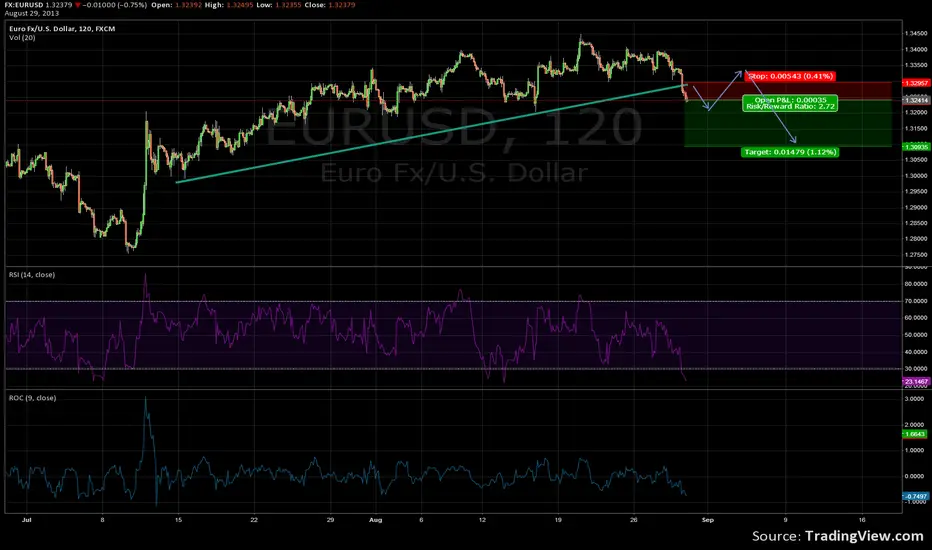Click the August 29, 2013 date
The image size is (932, 550).
tap(32, 13)
